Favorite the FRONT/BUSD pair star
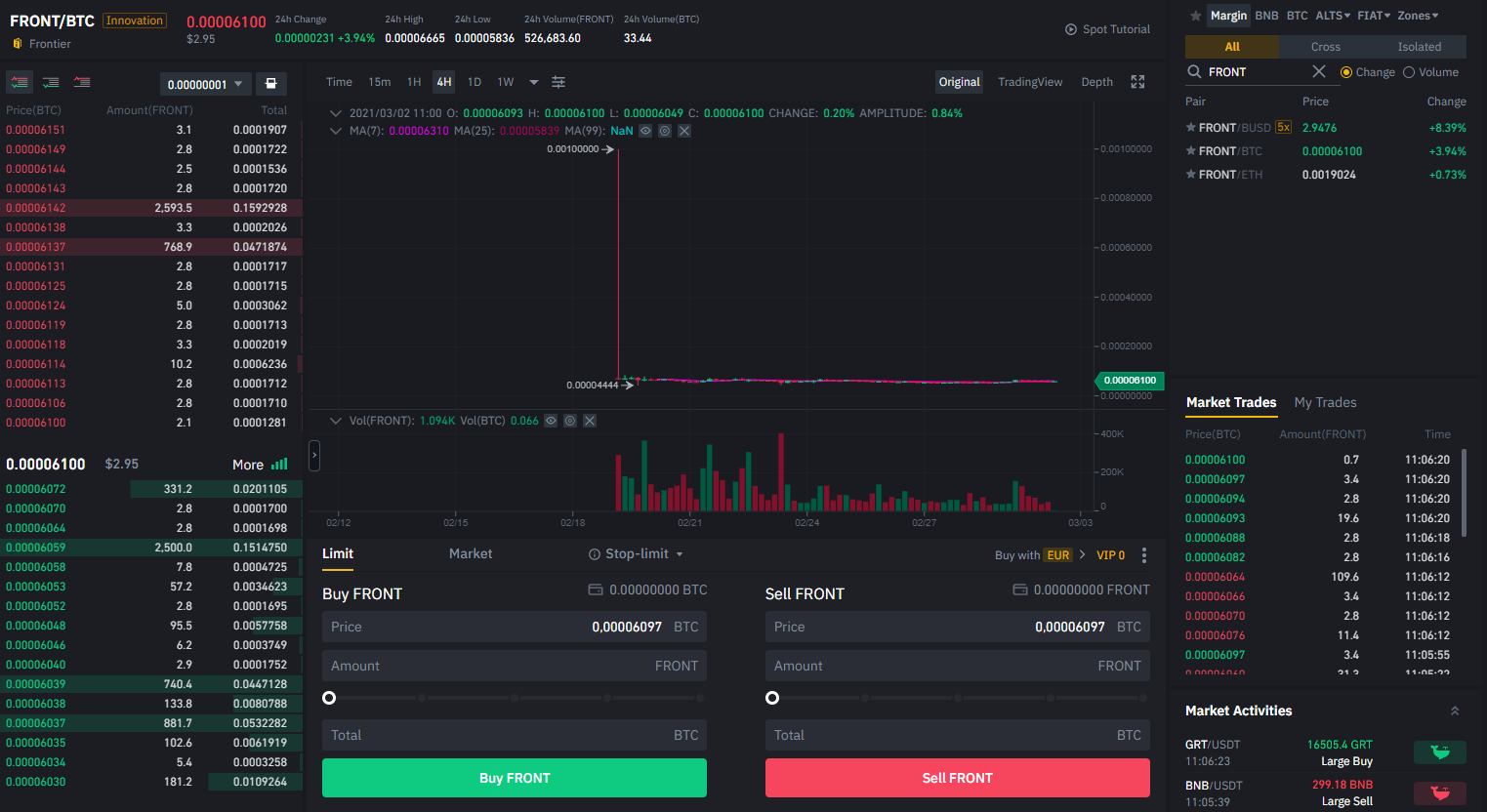This screenshot has height=812, width=1487. [x=1191, y=128]
